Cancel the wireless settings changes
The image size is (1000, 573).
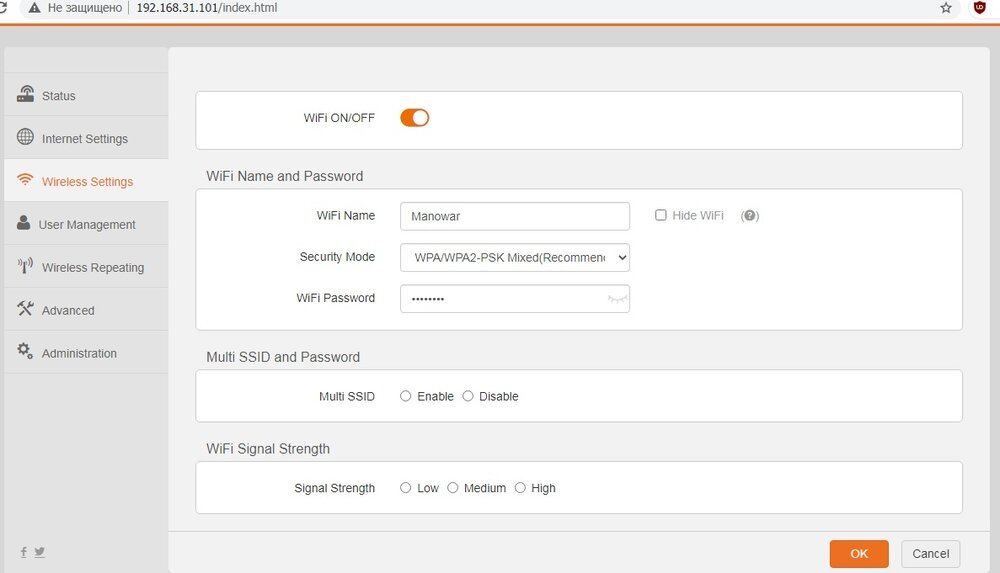click(930, 553)
